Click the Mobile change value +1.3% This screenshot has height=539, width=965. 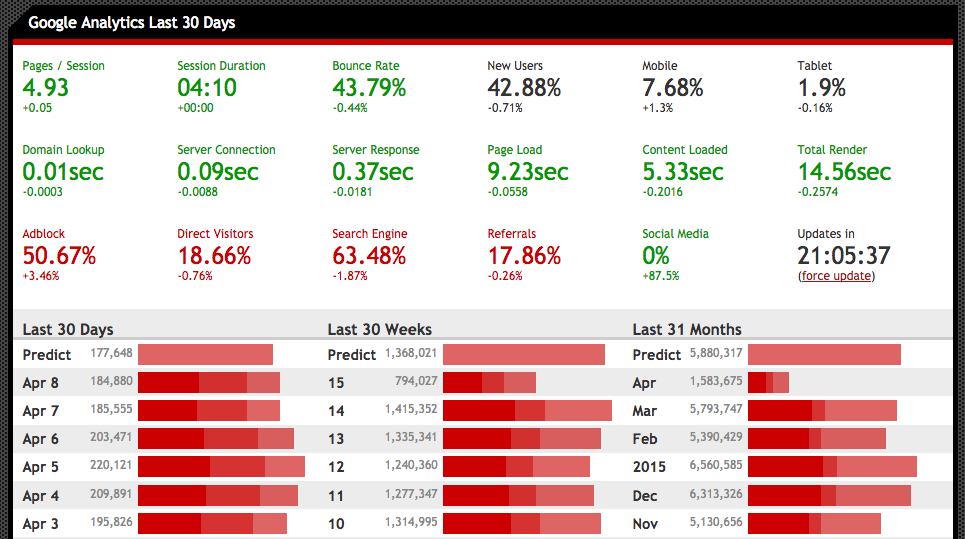pyautogui.click(x=658, y=108)
